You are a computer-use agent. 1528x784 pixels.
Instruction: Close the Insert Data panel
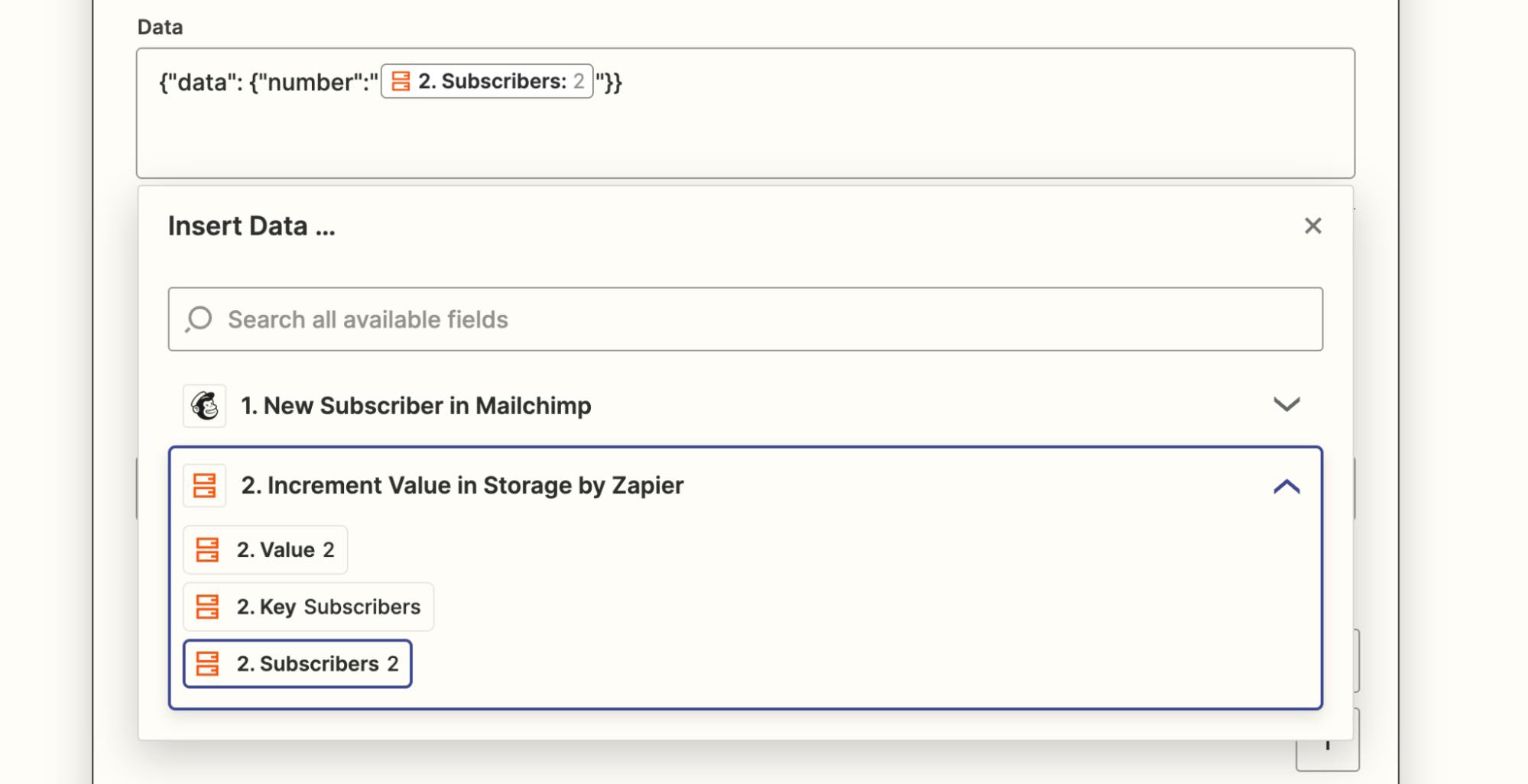click(x=1312, y=226)
